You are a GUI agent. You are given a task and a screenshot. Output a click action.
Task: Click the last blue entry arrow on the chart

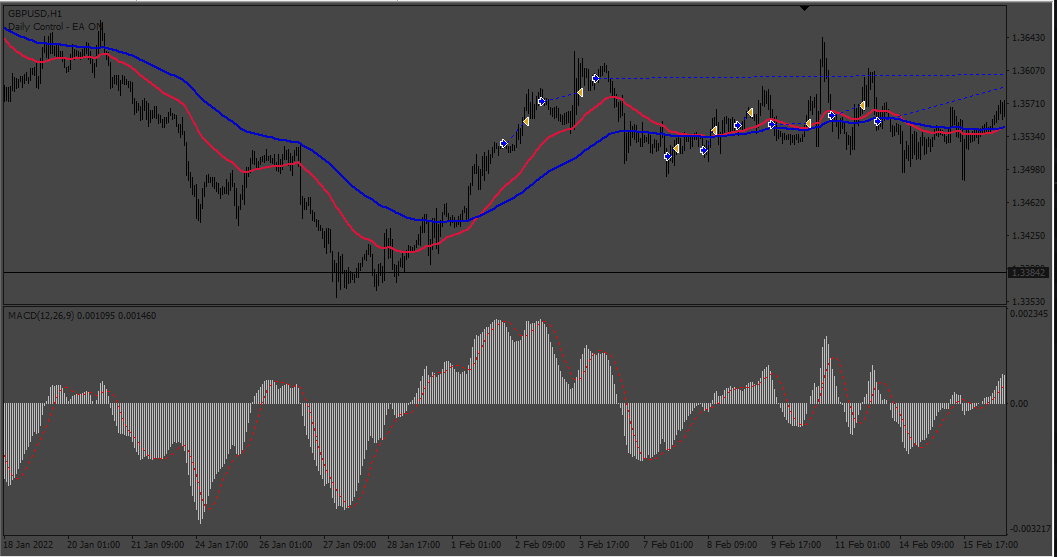[877, 121]
